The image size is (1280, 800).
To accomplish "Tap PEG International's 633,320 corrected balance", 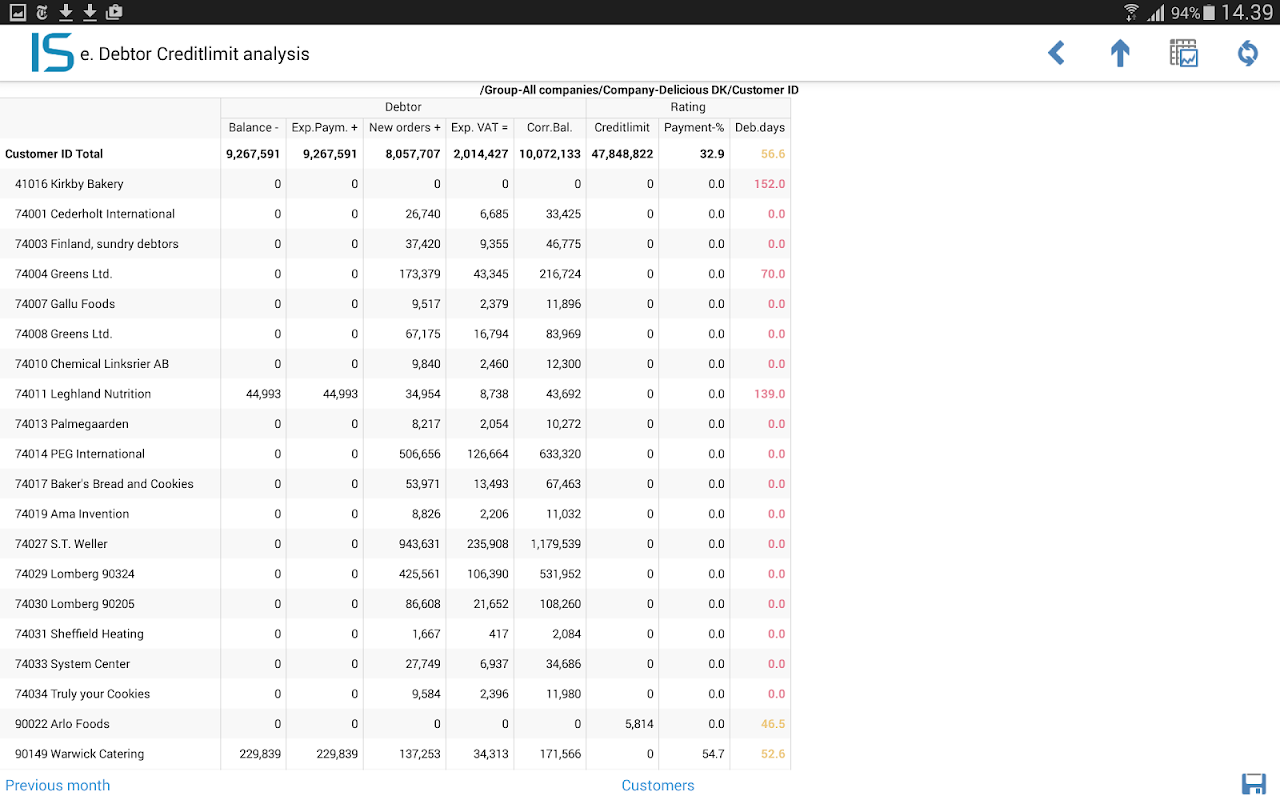I will (x=558, y=454).
